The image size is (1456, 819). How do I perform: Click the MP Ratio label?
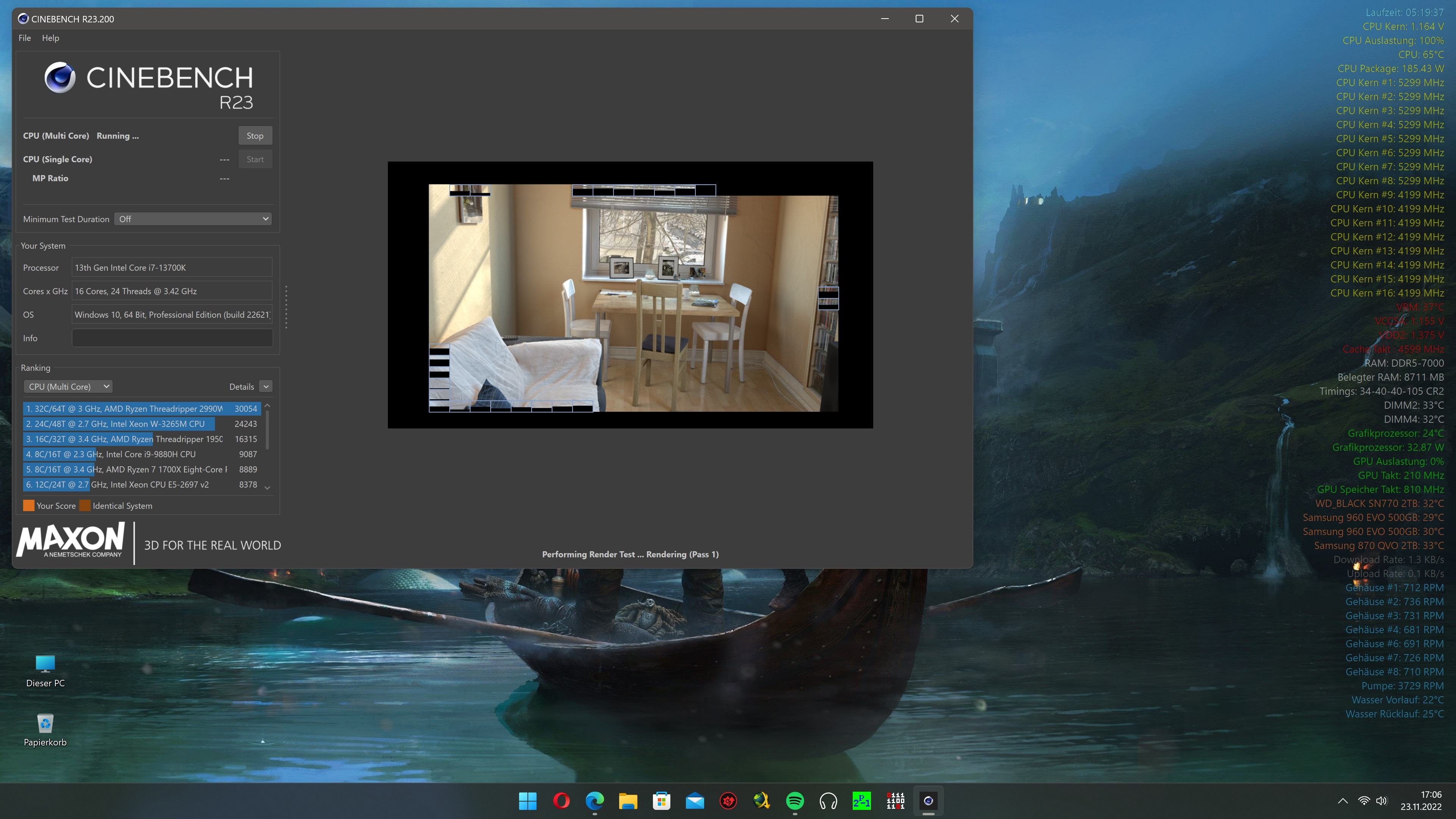click(50, 179)
